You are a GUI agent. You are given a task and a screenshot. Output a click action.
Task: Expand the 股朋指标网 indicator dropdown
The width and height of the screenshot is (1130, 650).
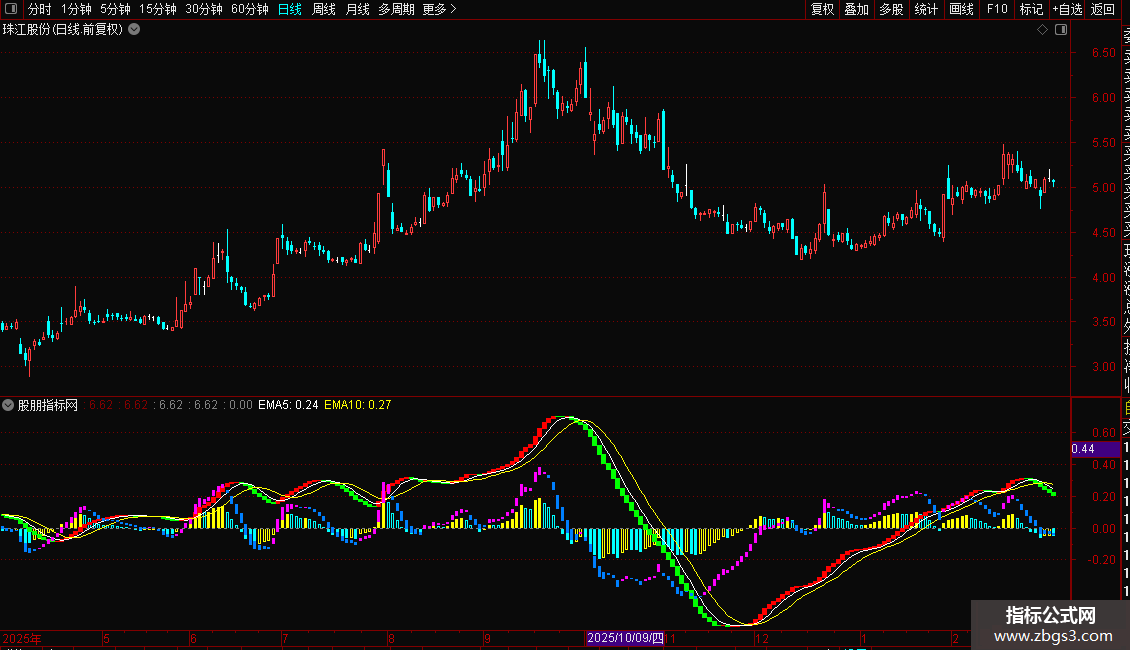9,405
